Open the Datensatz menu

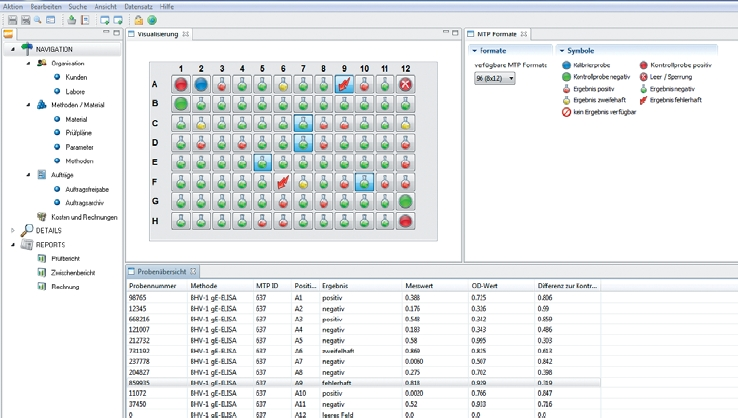tap(138, 6)
